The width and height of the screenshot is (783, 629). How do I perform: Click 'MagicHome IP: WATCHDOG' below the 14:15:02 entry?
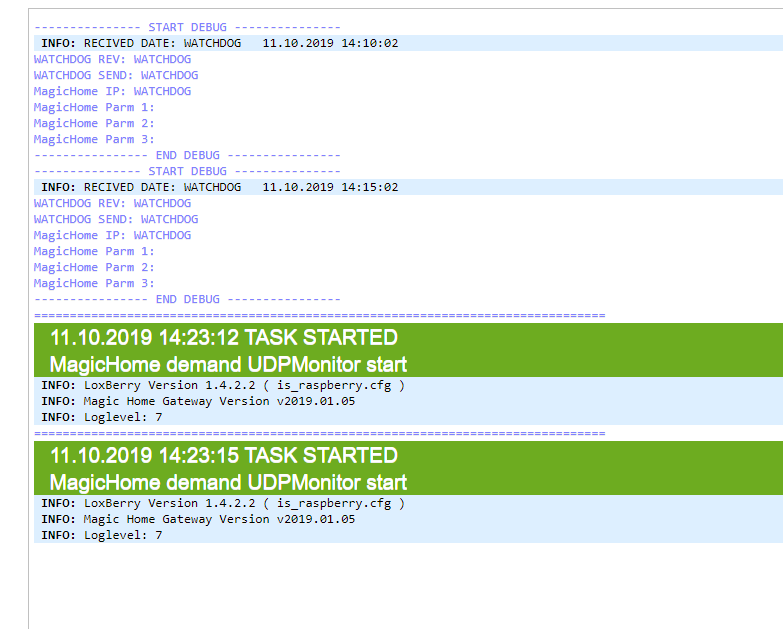[112, 235]
